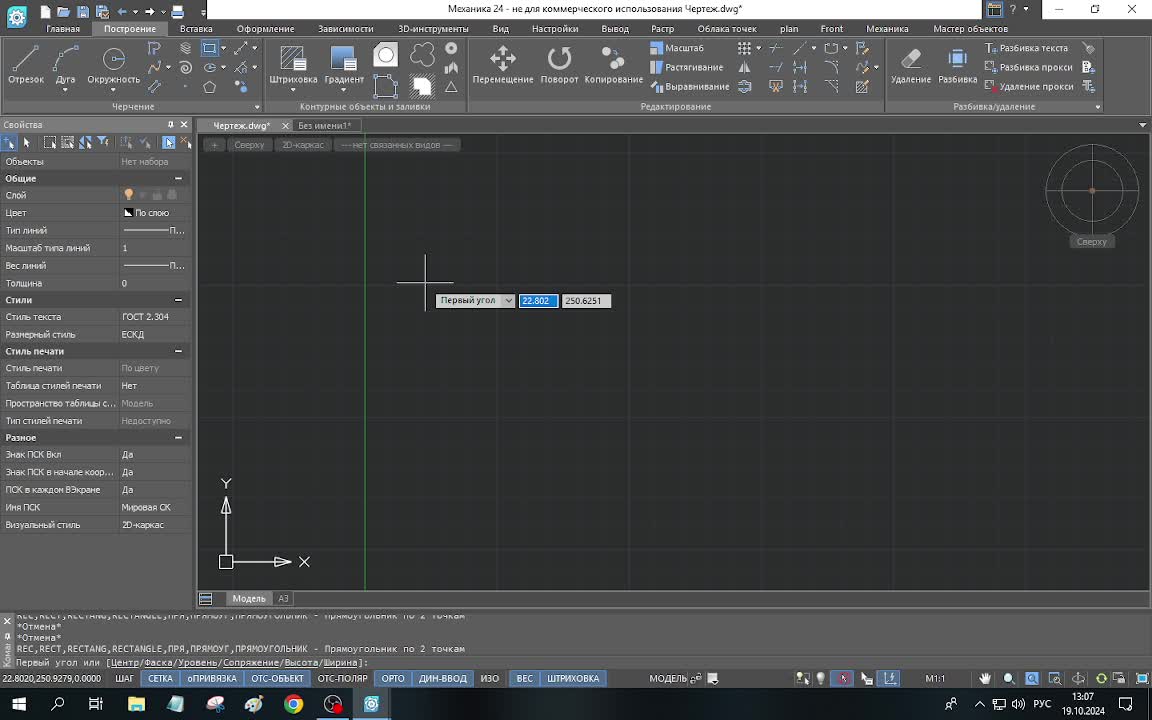Toggle ОТС-ОБЪЕКТ object tracking

(x=277, y=678)
